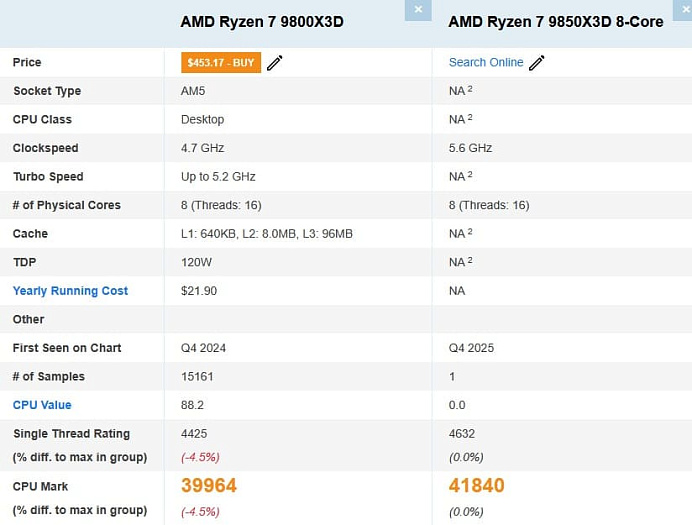Click the NA footnote in TDP row

pos(460,262)
